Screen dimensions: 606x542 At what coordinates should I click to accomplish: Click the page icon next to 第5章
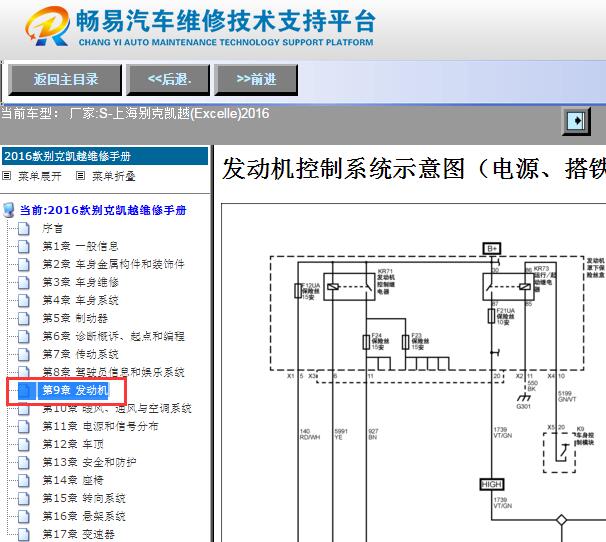click(24, 319)
